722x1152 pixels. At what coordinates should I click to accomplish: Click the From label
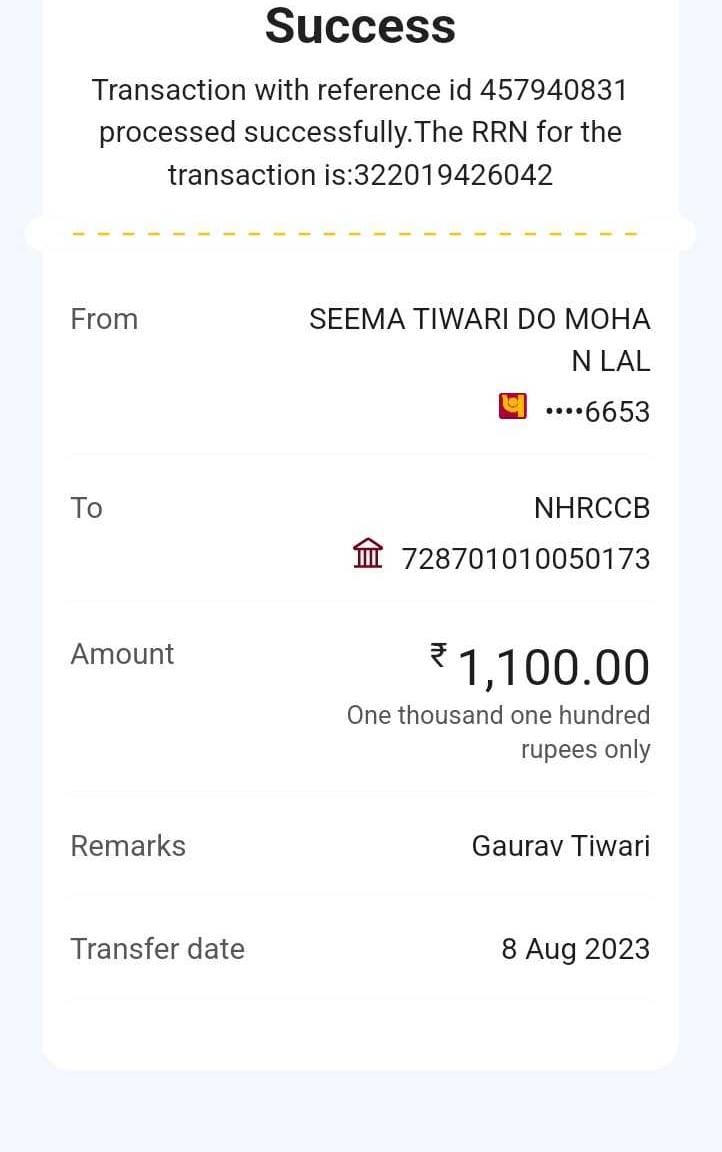tap(104, 319)
